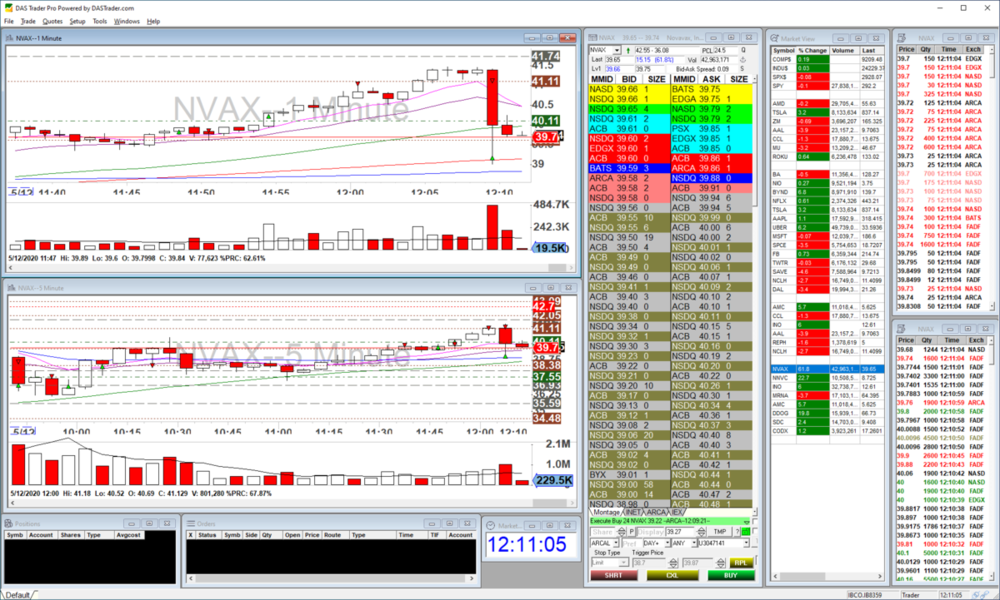Image resolution: width=1000 pixels, height=600 pixels.
Task: Click the upper NVAX time and sales window icon
Action: pyautogui.click(x=902, y=38)
